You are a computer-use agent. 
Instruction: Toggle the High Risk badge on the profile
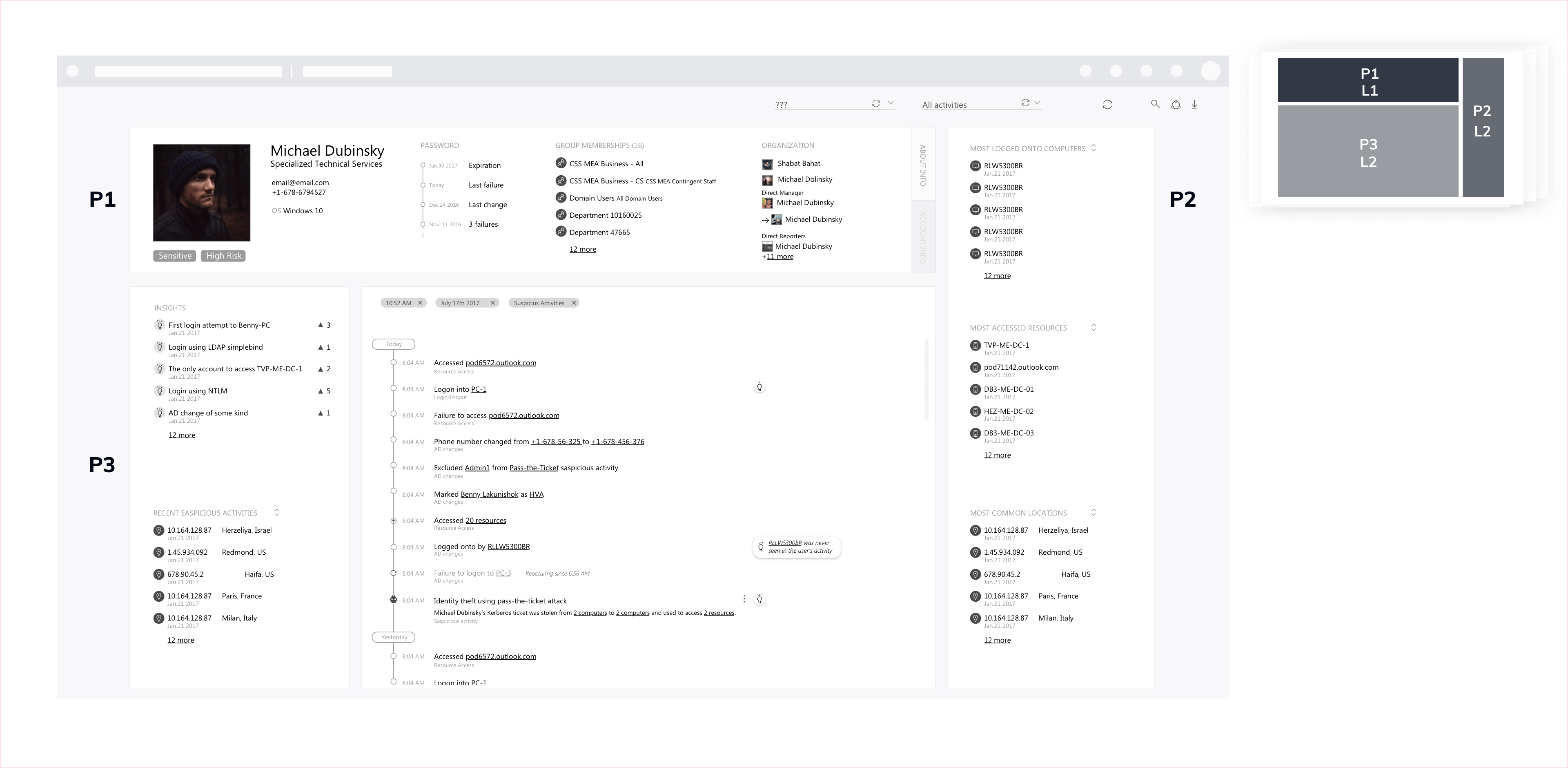click(x=223, y=256)
